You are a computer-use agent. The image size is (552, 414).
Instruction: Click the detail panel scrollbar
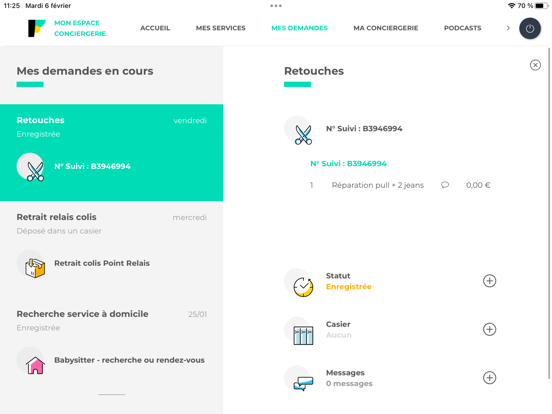549,213
